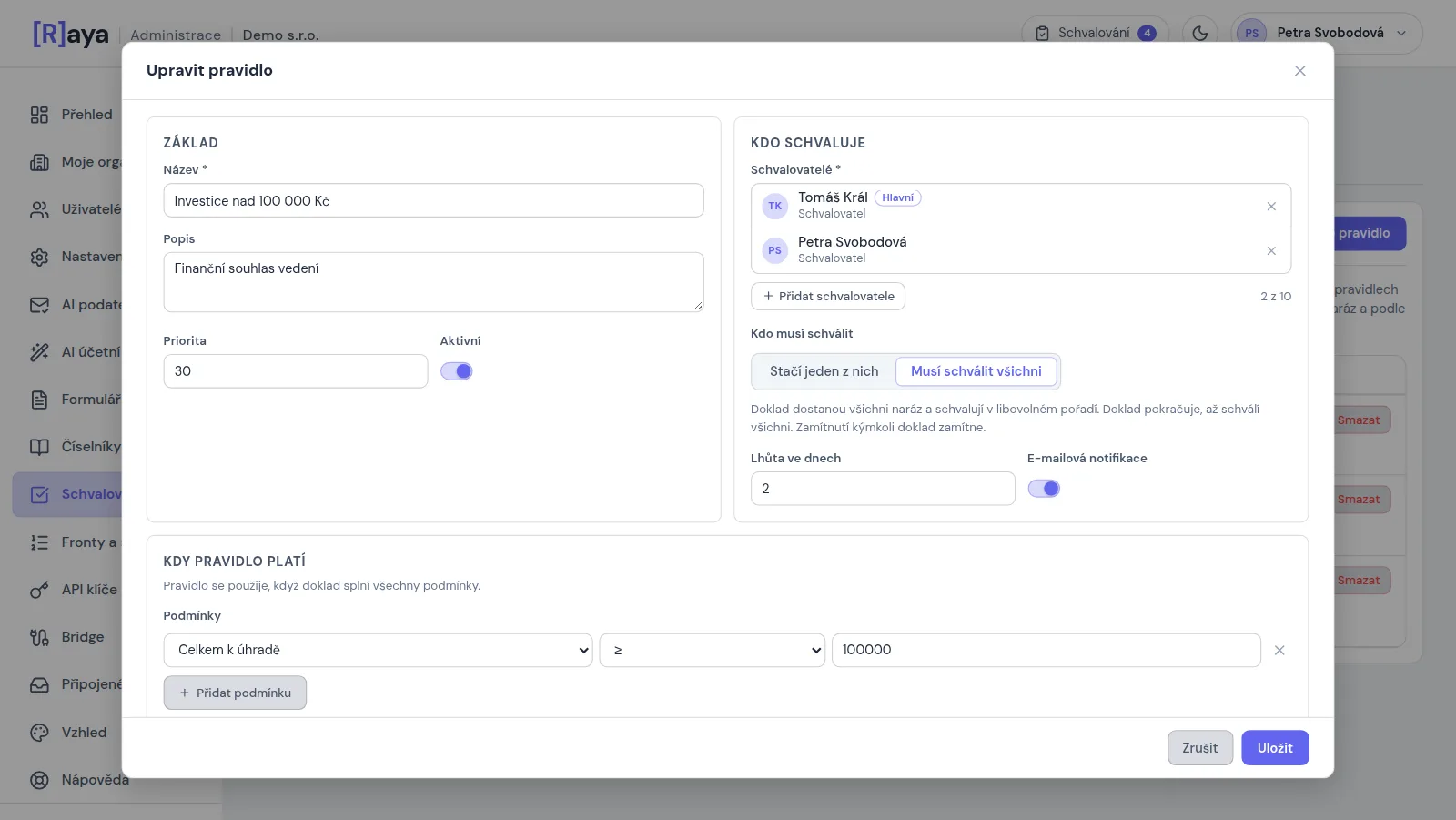Image resolution: width=1456 pixels, height=820 pixels.
Task: Click the Název input field
Action: 433,201
